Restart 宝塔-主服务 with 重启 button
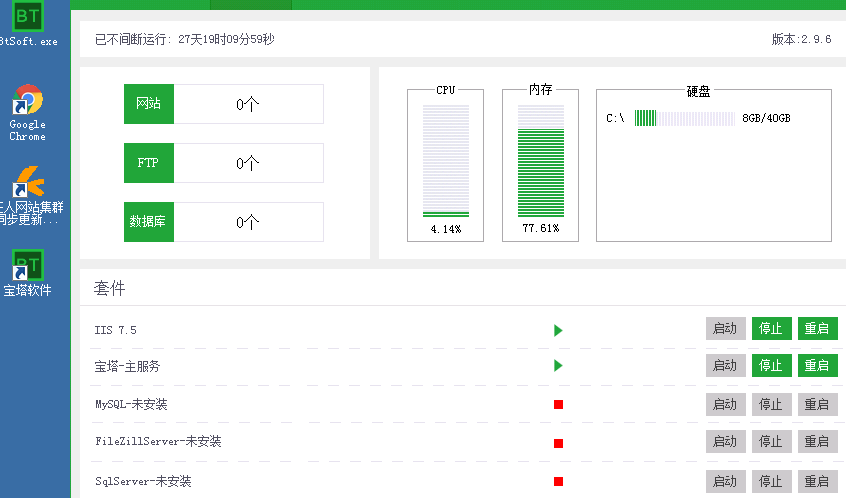 pyautogui.click(x=817, y=365)
